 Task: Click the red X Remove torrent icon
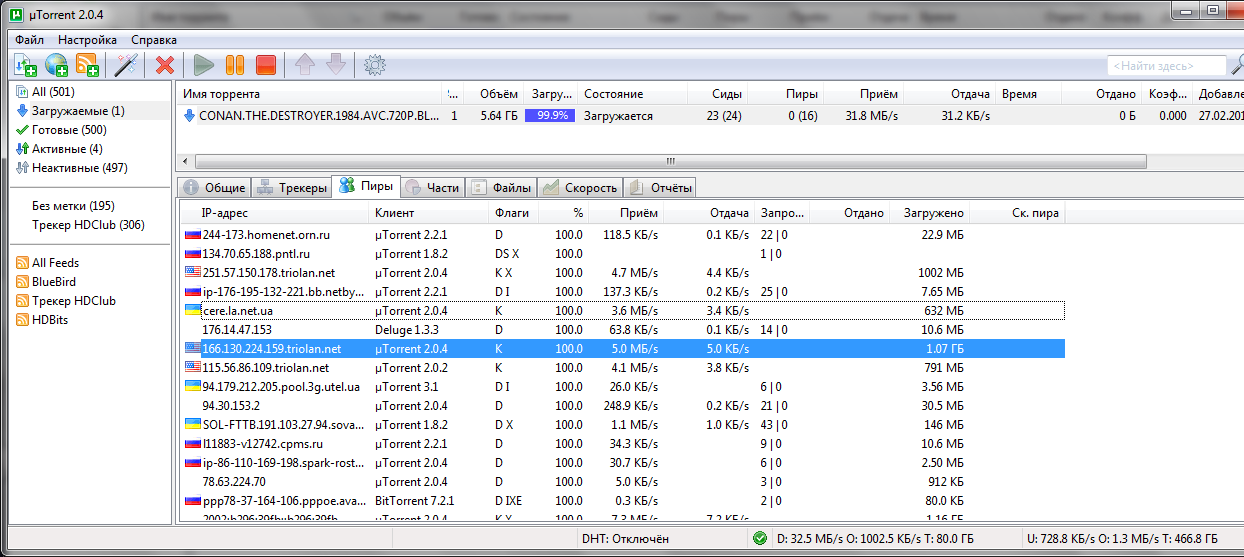coord(165,65)
